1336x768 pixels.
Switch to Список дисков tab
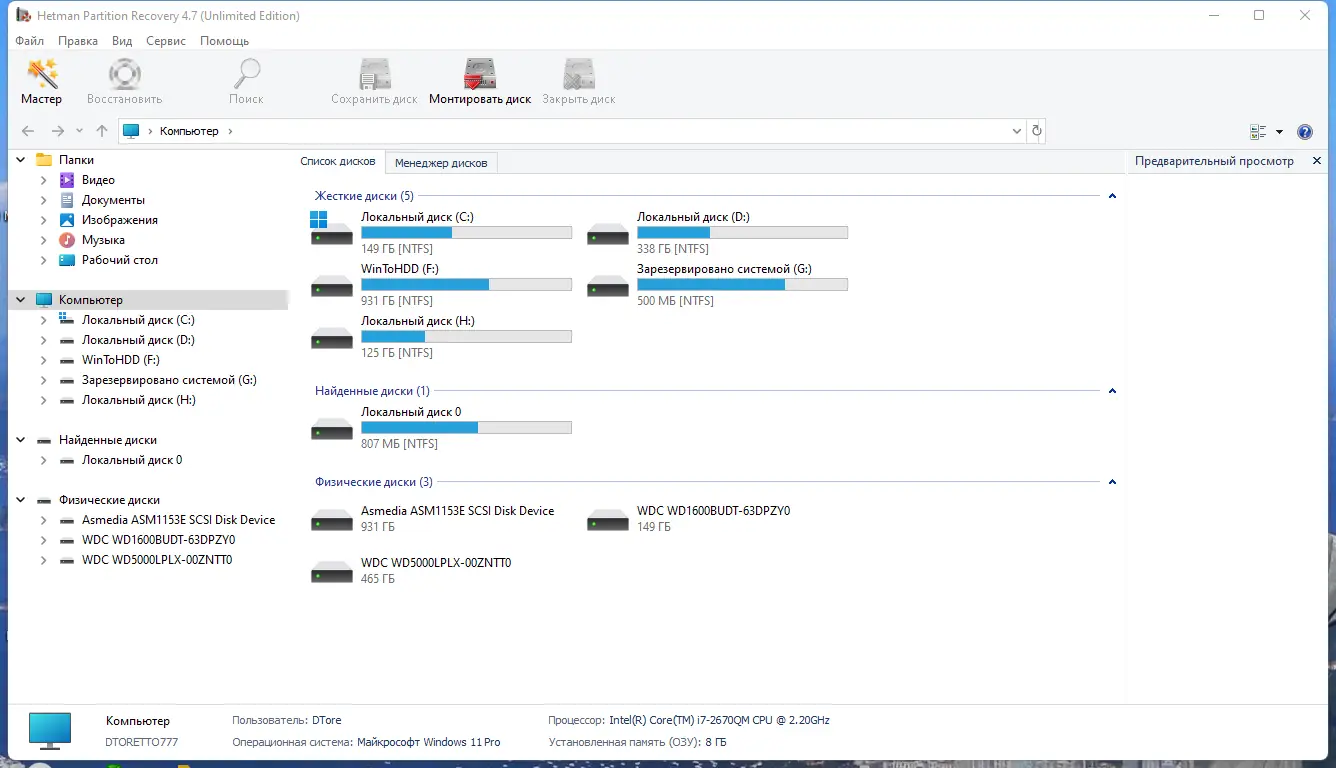pyautogui.click(x=338, y=161)
